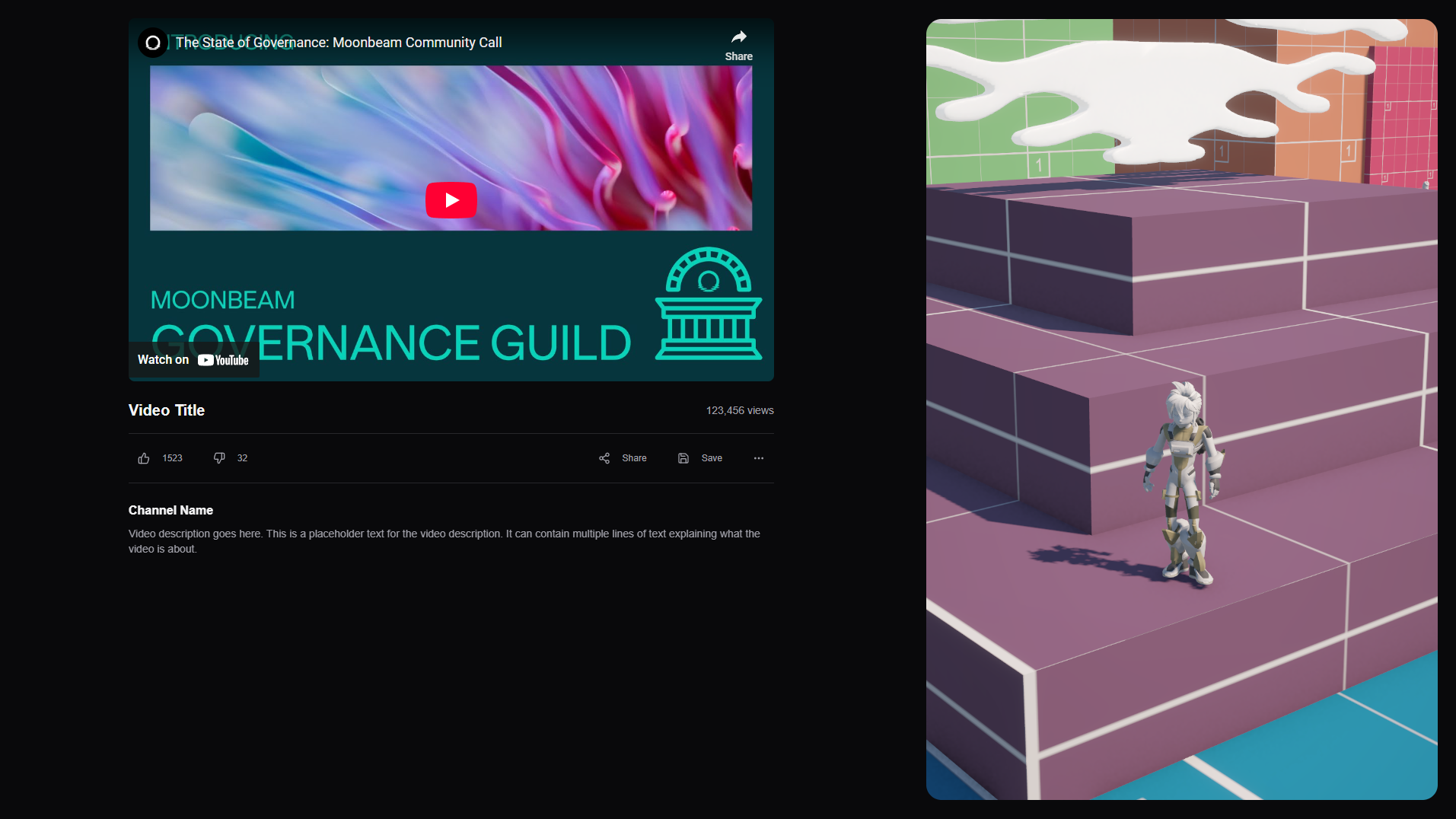This screenshot has height=819, width=1456.
Task: Click the thumbs-up icon below the video
Action: (144, 457)
